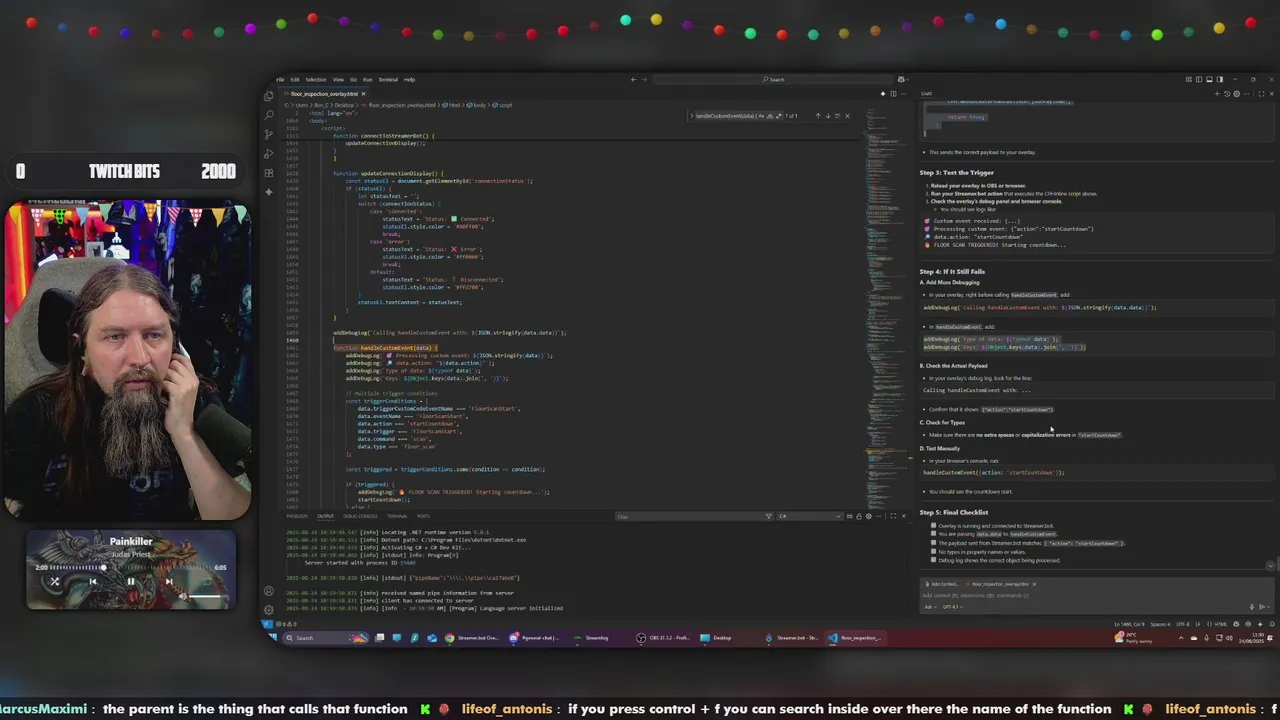
Task: Open the Windows Start button
Action: (x=272, y=637)
